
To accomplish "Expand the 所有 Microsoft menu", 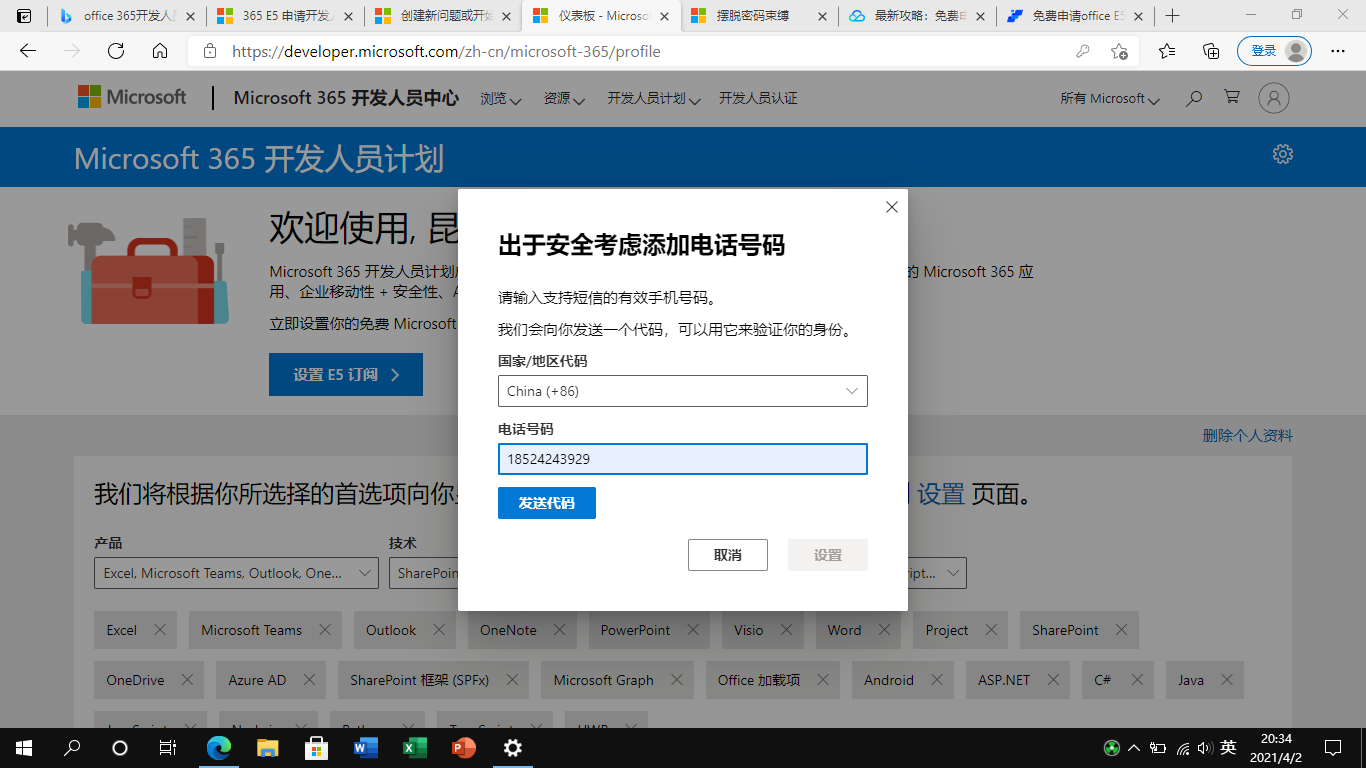I will pyautogui.click(x=1110, y=98).
